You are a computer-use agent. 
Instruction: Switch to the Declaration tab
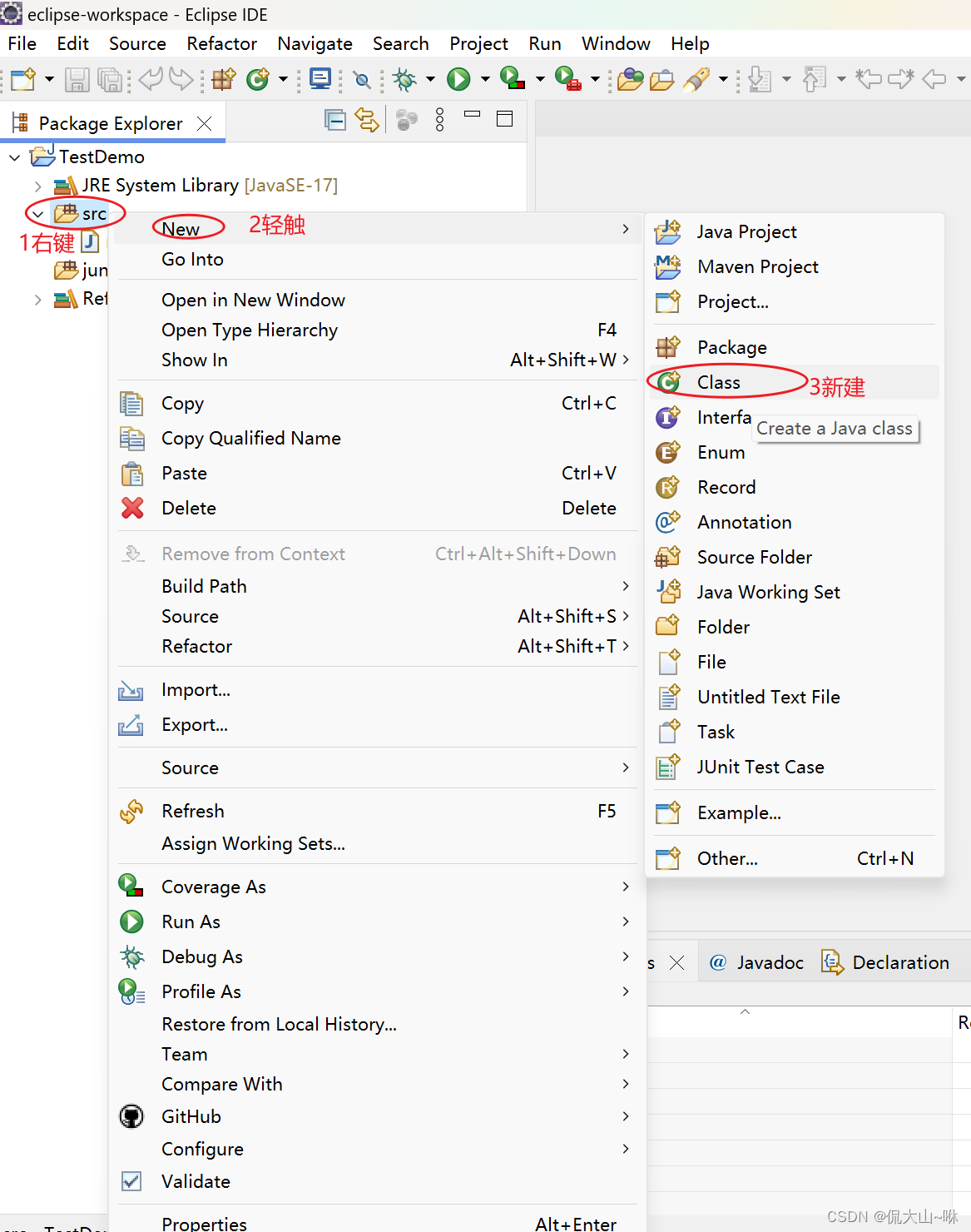coord(885,962)
